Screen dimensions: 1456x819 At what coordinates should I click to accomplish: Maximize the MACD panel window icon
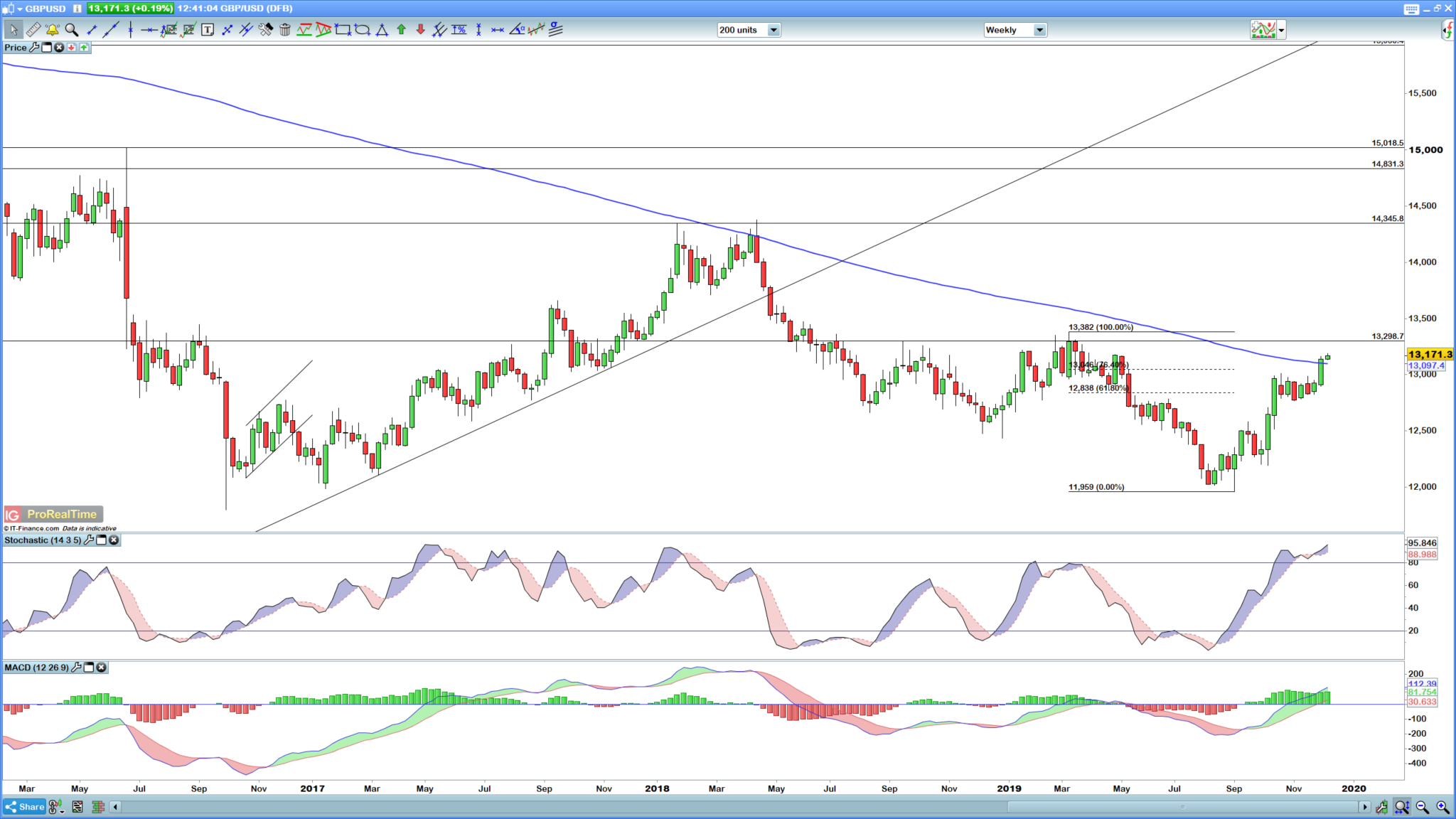coord(89,668)
